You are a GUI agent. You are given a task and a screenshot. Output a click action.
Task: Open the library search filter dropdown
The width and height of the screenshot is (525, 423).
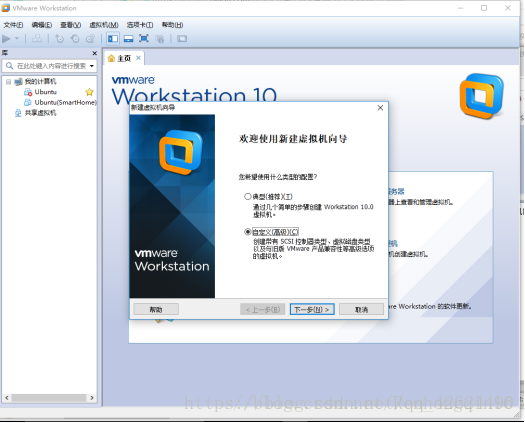(91, 66)
